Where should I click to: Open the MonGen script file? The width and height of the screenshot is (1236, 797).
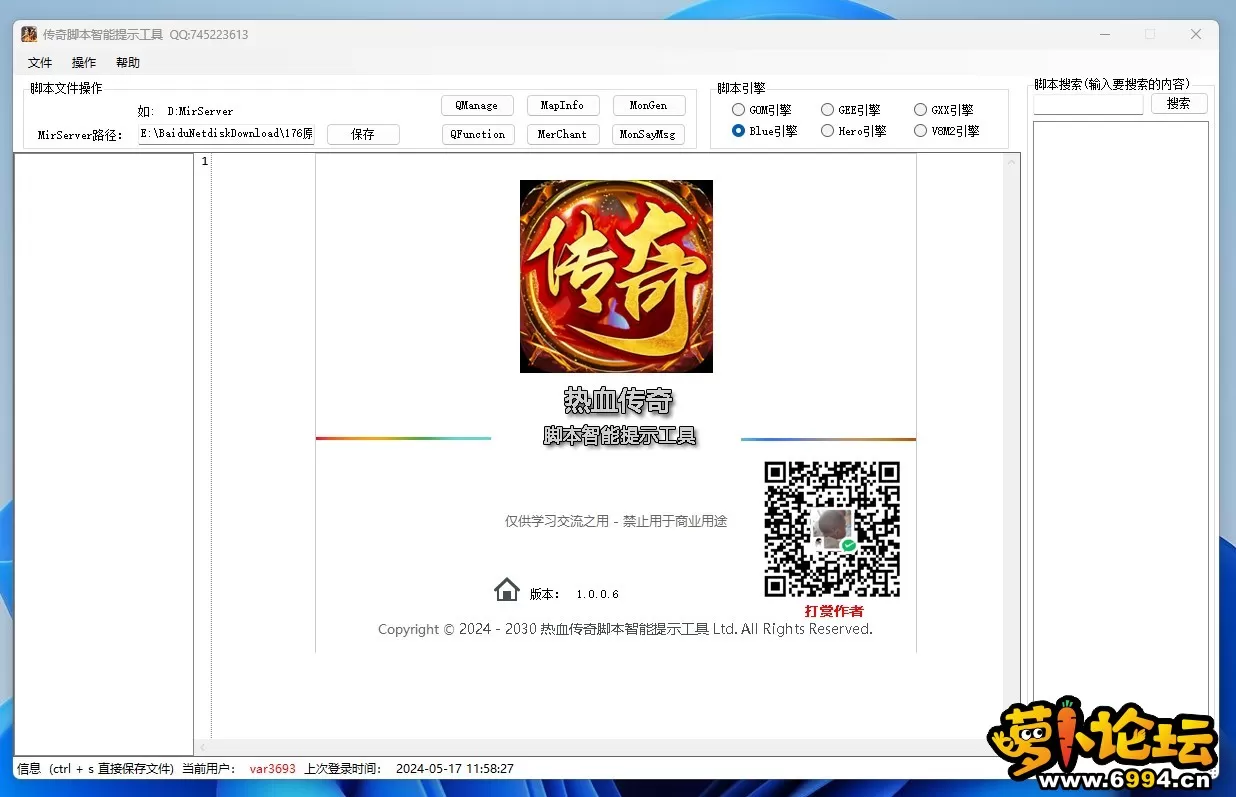click(x=648, y=105)
